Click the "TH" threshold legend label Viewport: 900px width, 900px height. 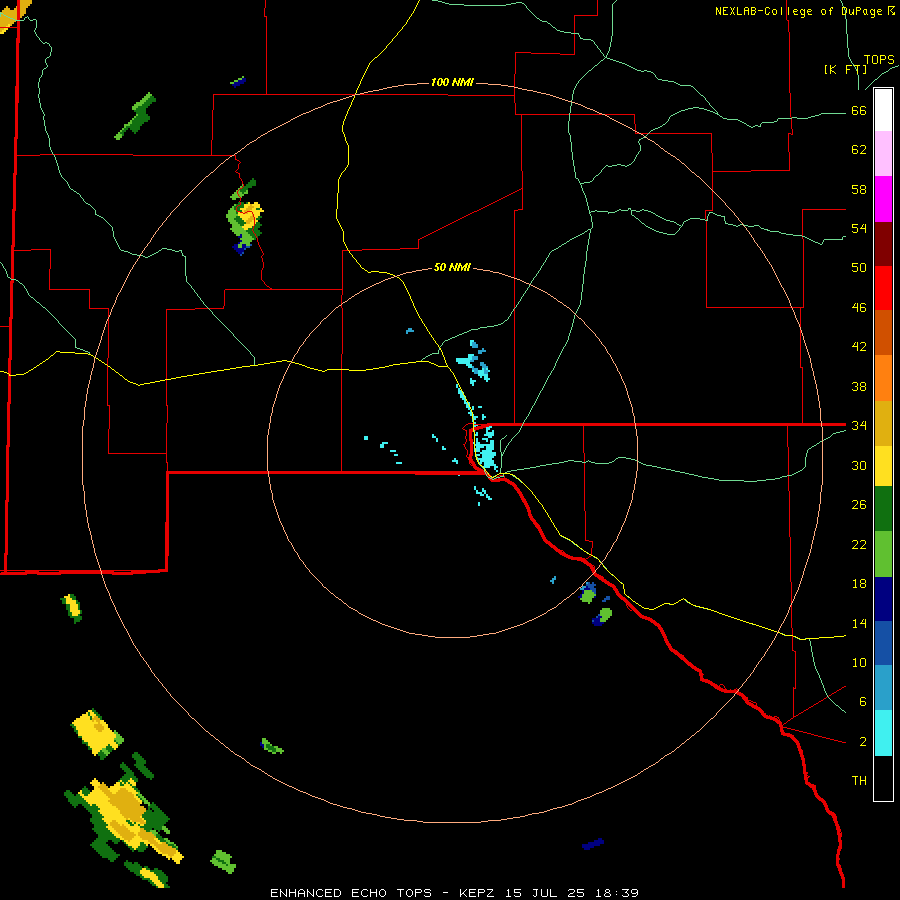click(859, 780)
